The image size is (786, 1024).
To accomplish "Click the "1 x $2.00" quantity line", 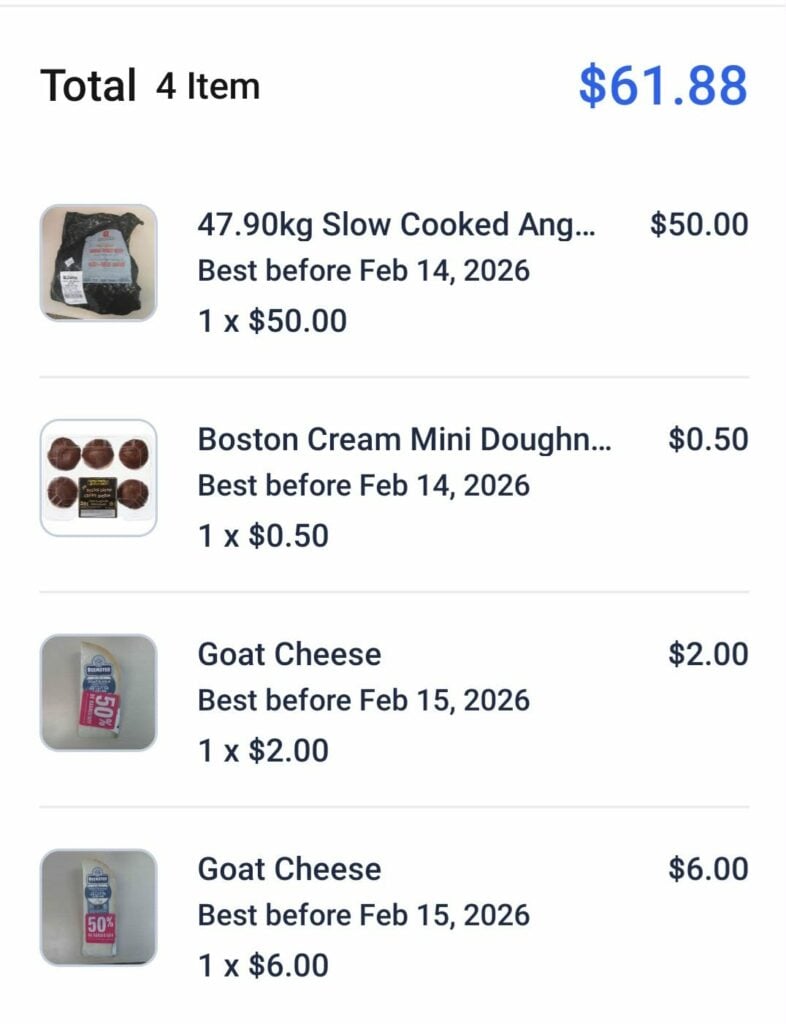I will (x=263, y=751).
